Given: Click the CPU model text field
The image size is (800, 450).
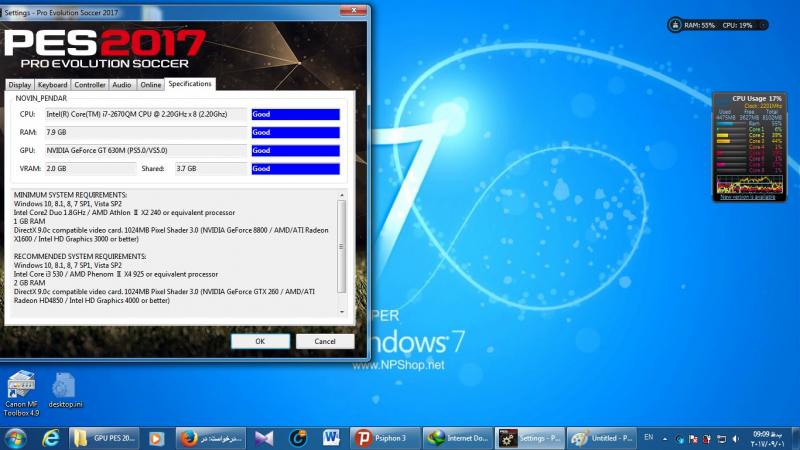Looking at the screenshot, I should pos(146,114).
